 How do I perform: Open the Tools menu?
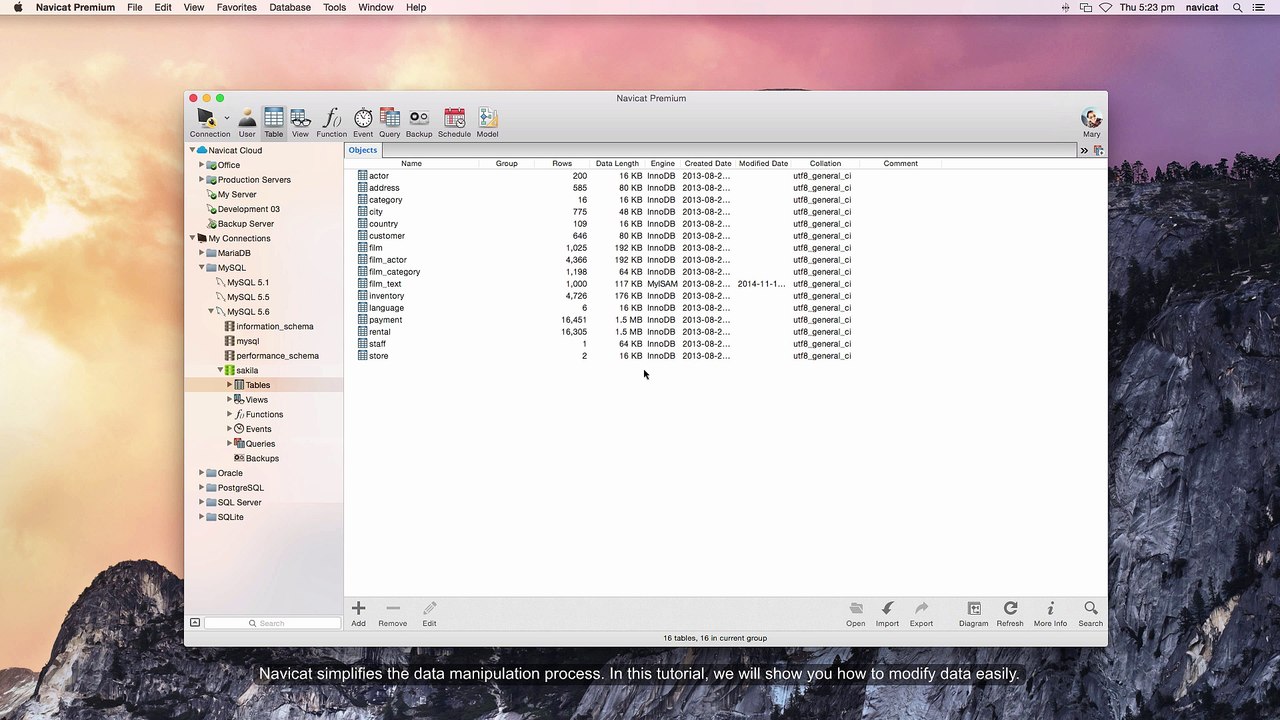(x=334, y=7)
